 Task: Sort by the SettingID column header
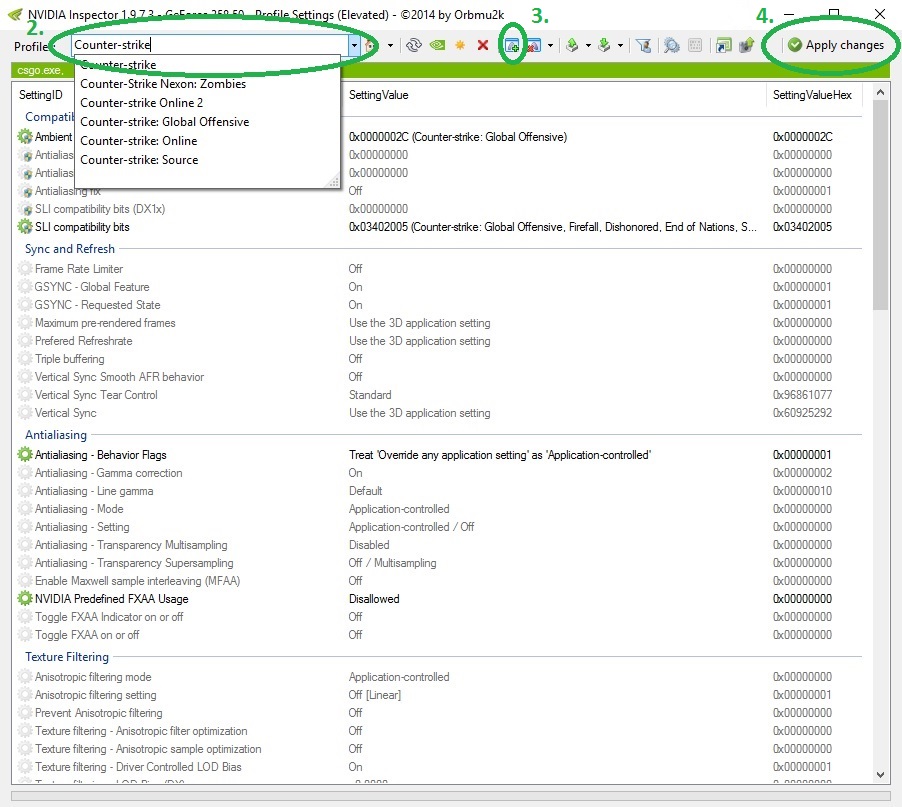[x=41, y=95]
